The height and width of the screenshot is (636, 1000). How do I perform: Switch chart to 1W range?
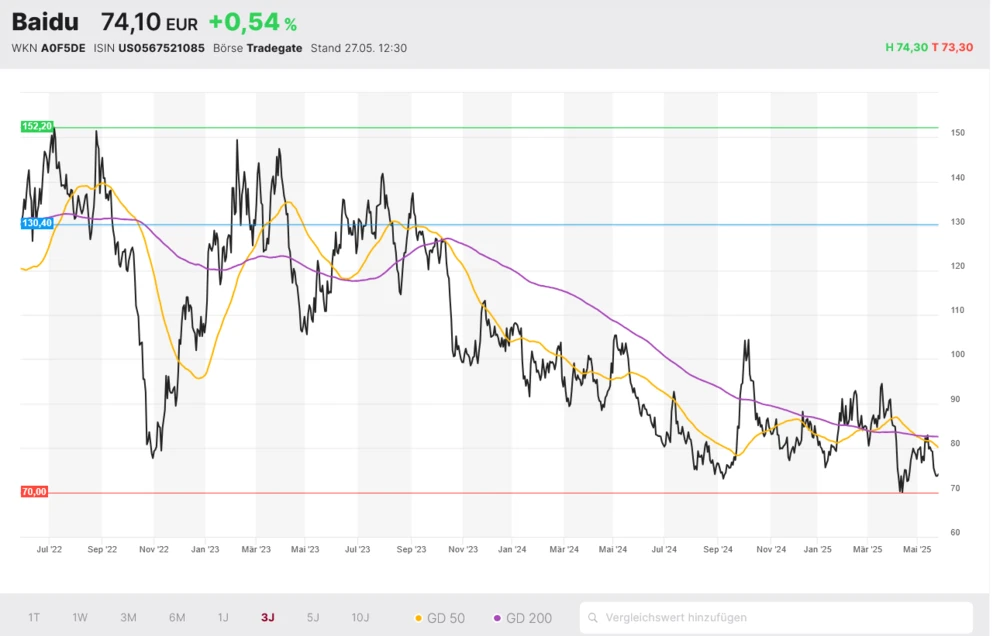(80, 617)
